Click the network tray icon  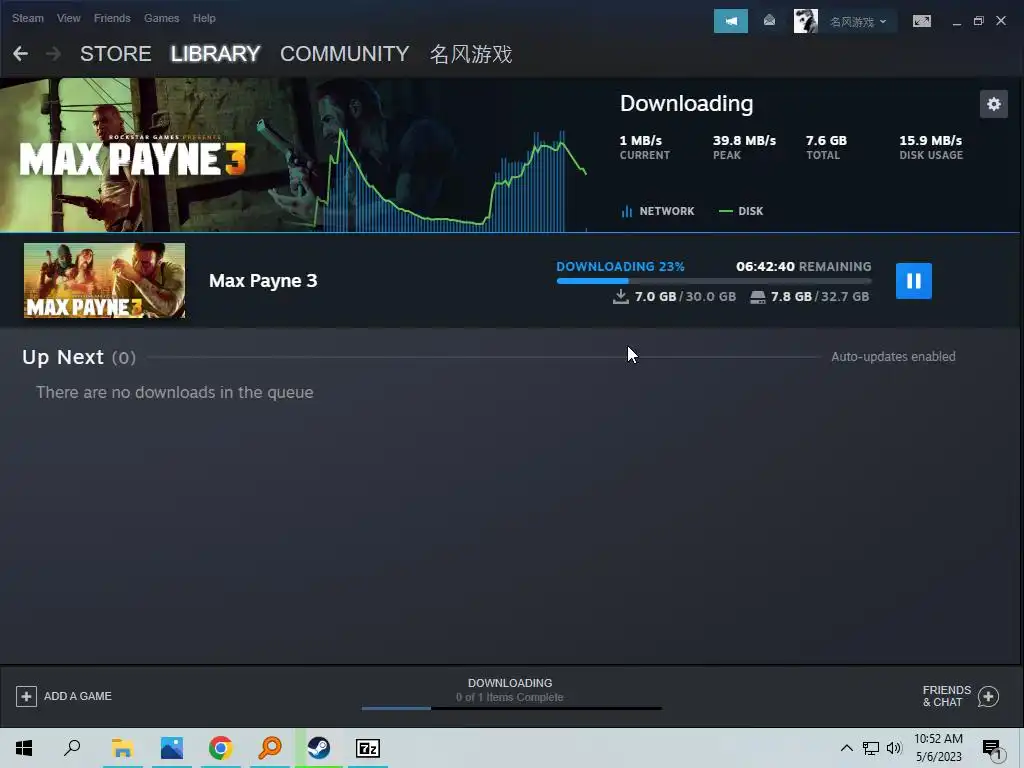pyautogui.click(x=871, y=748)
